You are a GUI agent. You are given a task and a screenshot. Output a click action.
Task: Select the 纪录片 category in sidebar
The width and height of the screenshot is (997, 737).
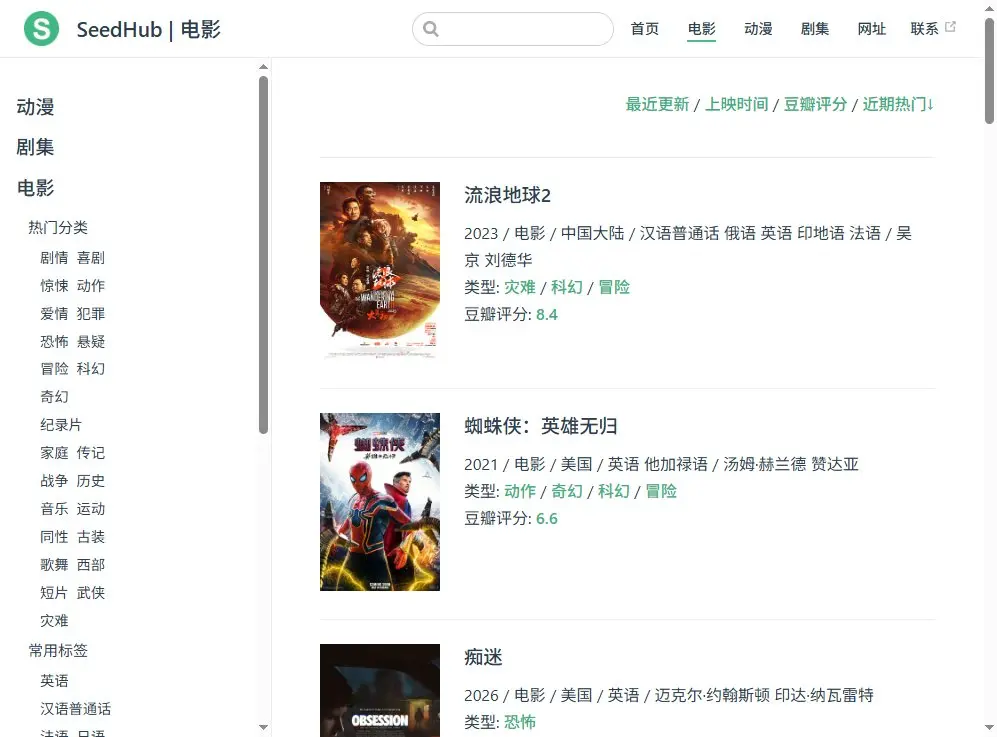click(x=61, y=425)
